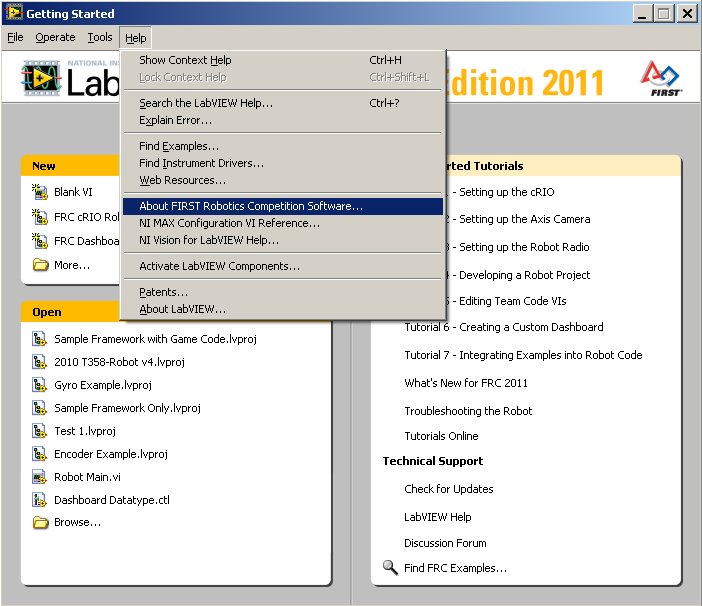
Task: Click Check for Updates
Action: click(x=449, y=489)
